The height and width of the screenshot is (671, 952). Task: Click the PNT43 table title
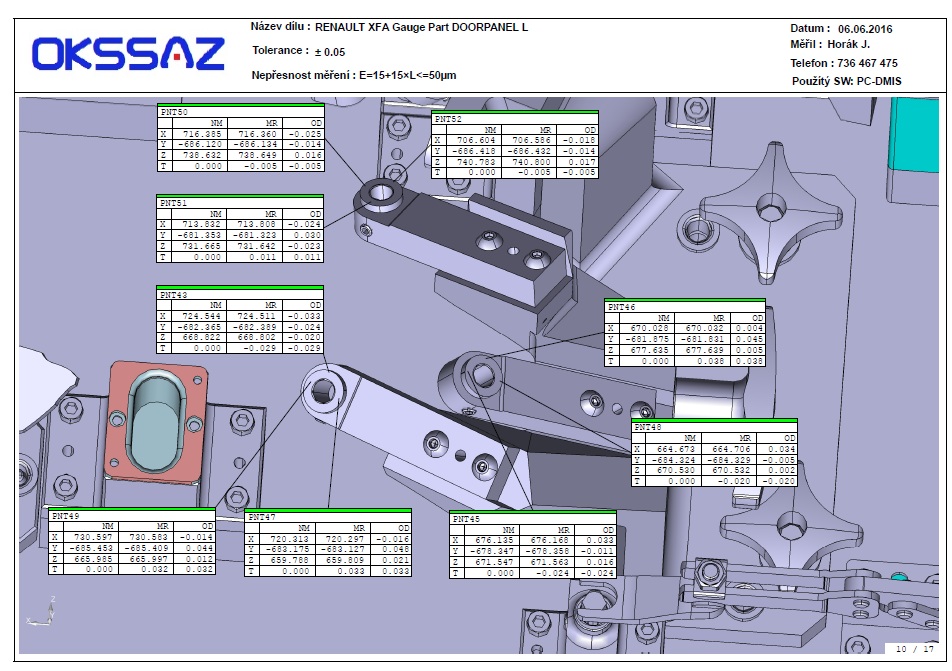click(173, 295)
